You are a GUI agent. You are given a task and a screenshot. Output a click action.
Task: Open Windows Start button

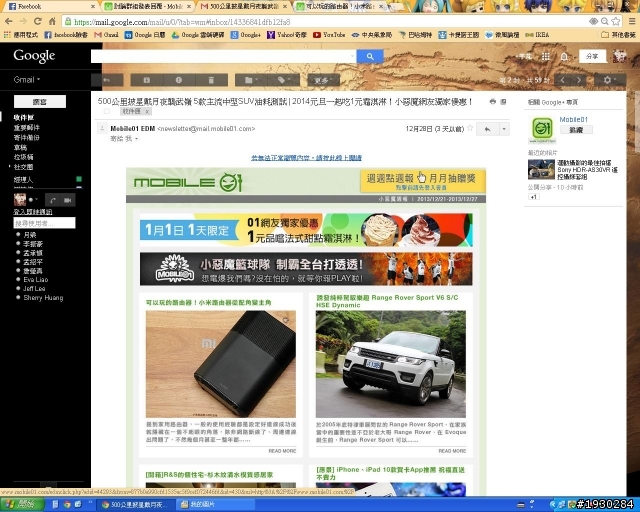pyautogui.click(x=22, y=504)
